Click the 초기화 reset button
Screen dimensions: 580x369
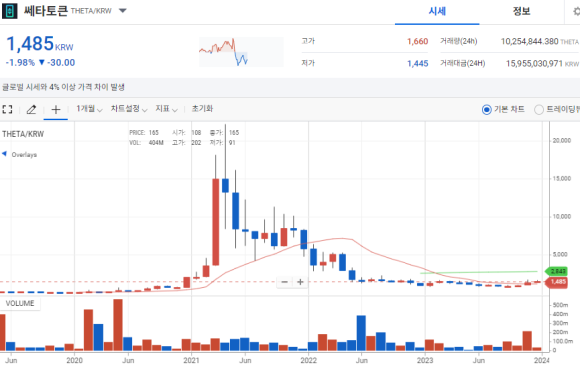(202, 109)
